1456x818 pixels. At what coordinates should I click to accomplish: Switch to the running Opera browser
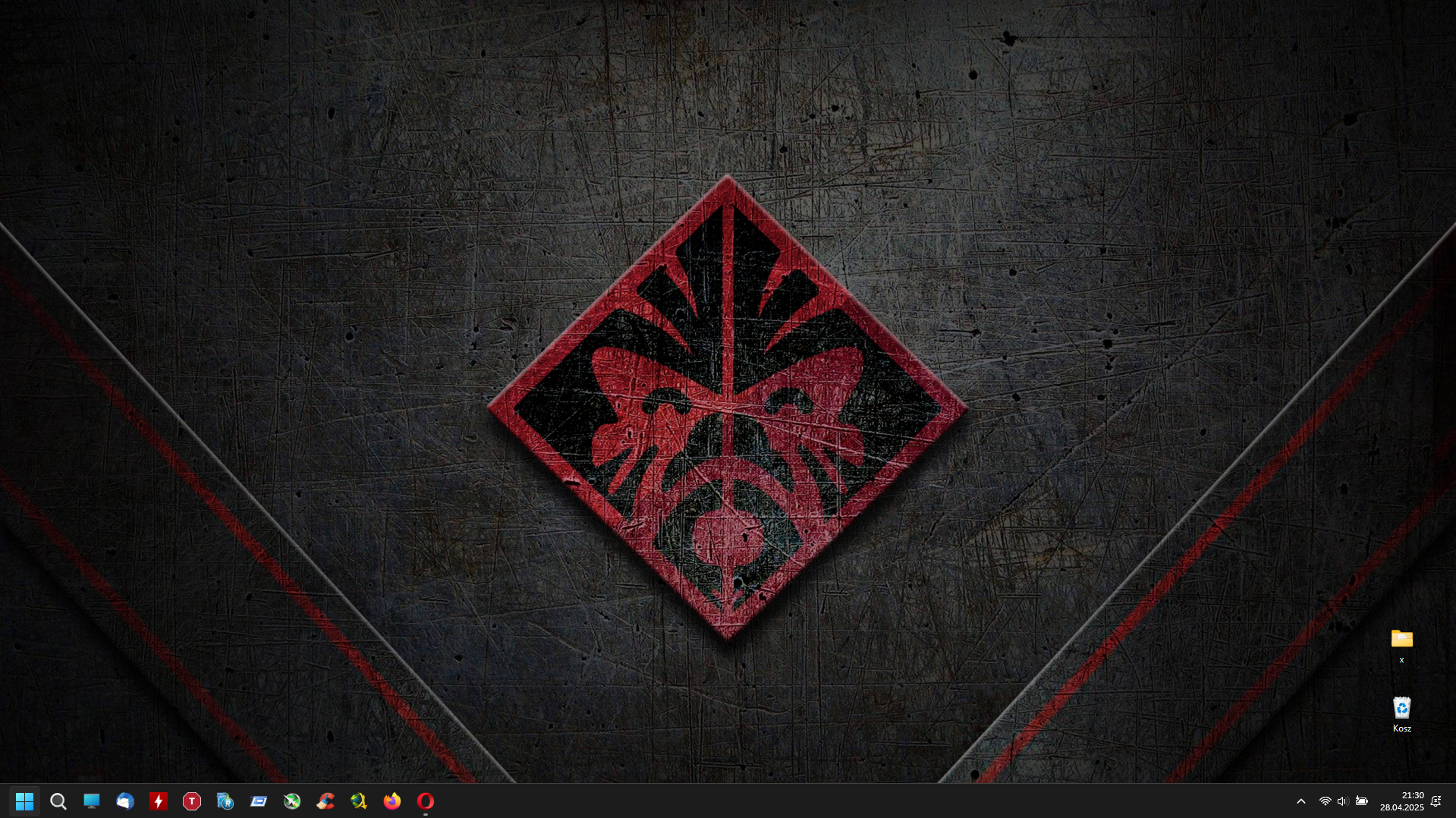tap(425, 801)
